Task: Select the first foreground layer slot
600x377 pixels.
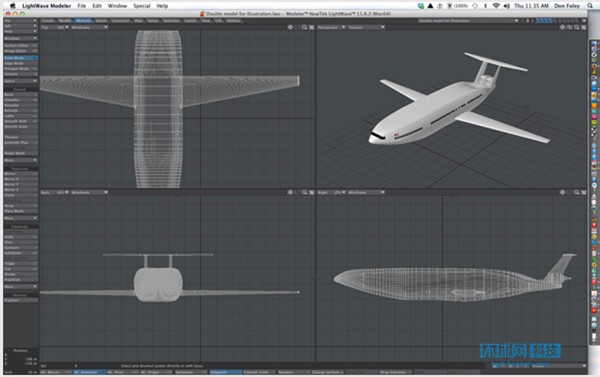Action: click(x=538, y=21)
